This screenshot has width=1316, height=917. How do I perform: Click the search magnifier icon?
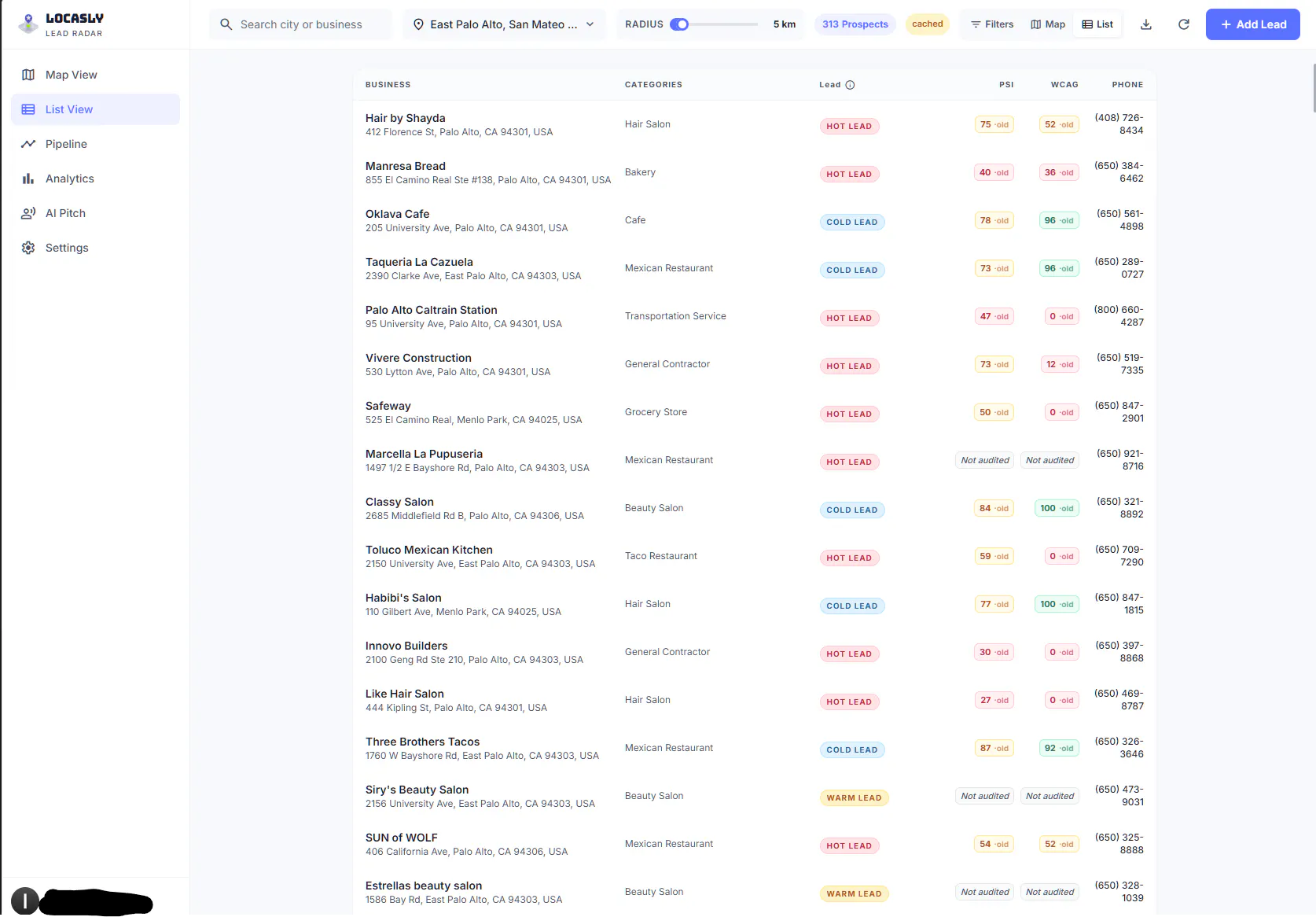pos(226,24)
